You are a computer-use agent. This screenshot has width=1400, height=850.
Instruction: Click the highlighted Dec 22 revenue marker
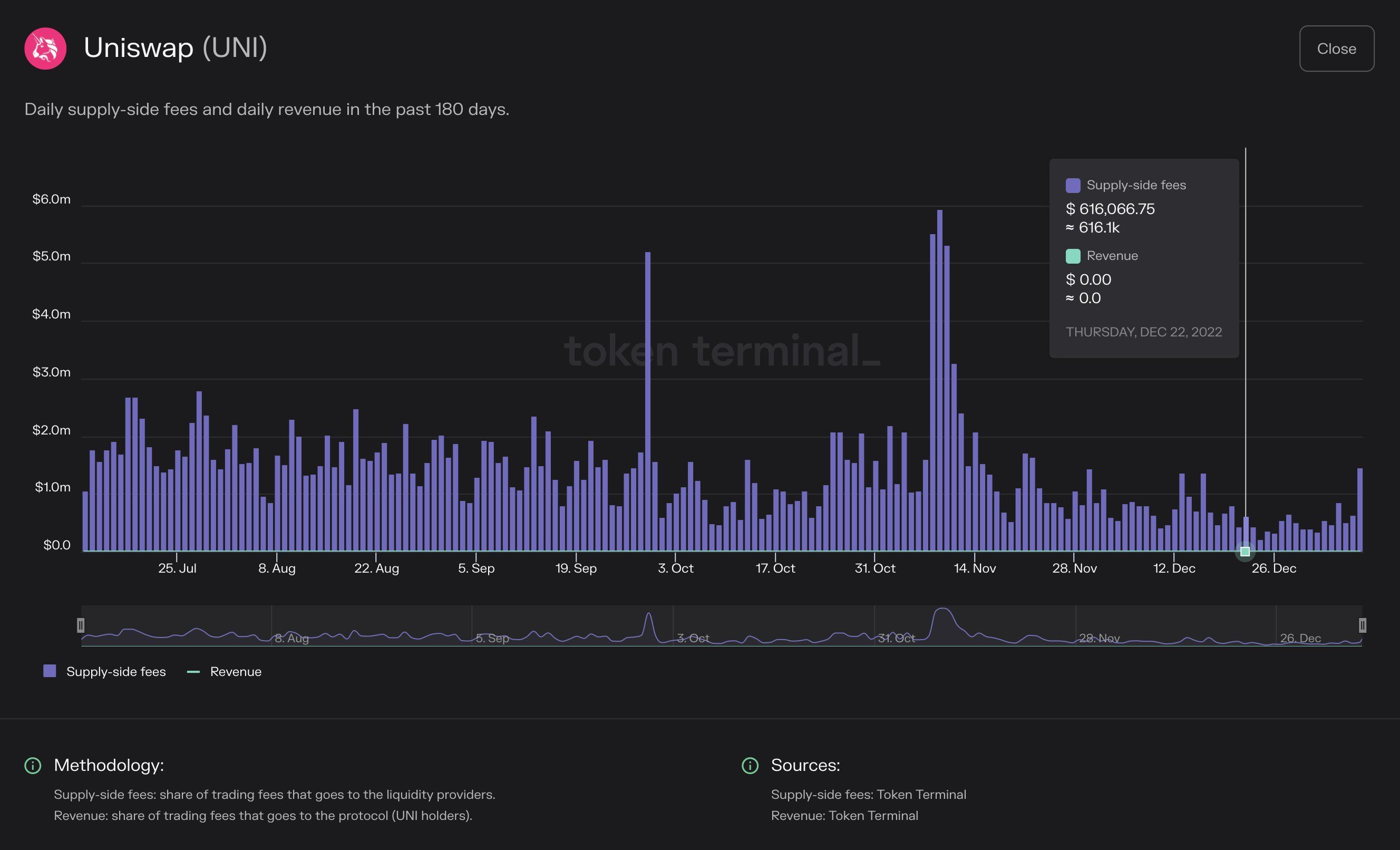pyautogui.click(x=1245, y=551)
